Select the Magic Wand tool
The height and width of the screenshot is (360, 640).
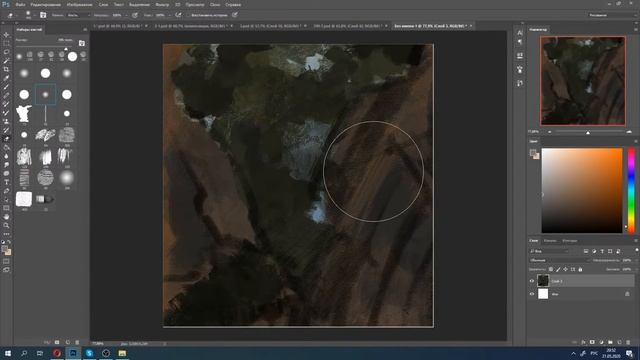point(6,60)
